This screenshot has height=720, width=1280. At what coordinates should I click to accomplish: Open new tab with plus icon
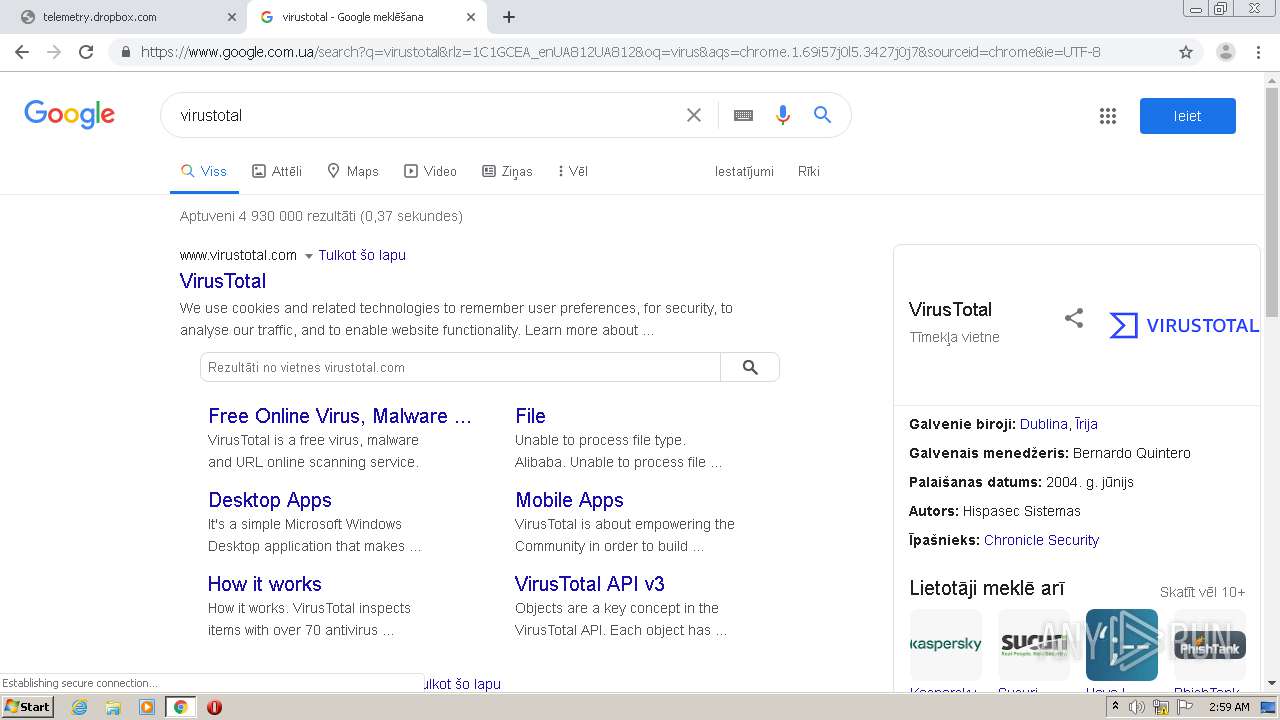[509, 17]
